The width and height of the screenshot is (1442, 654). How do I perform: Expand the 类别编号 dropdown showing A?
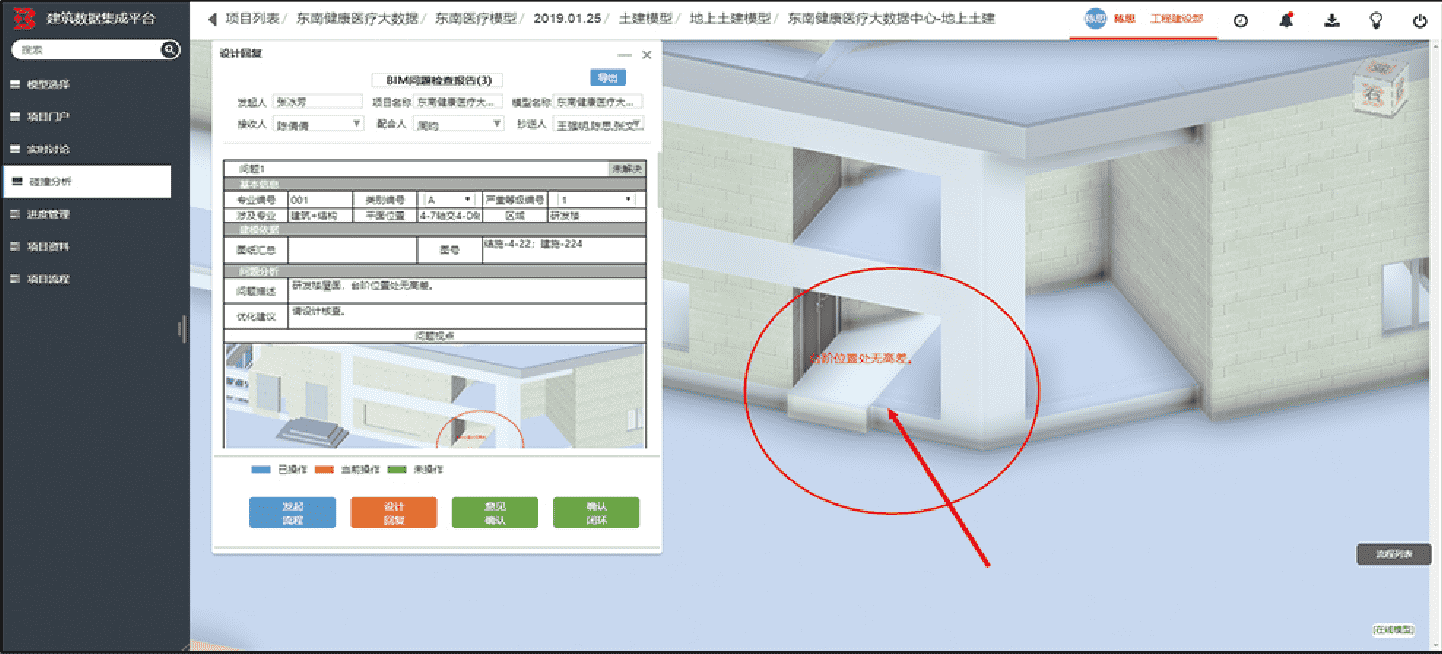point(448,200)
